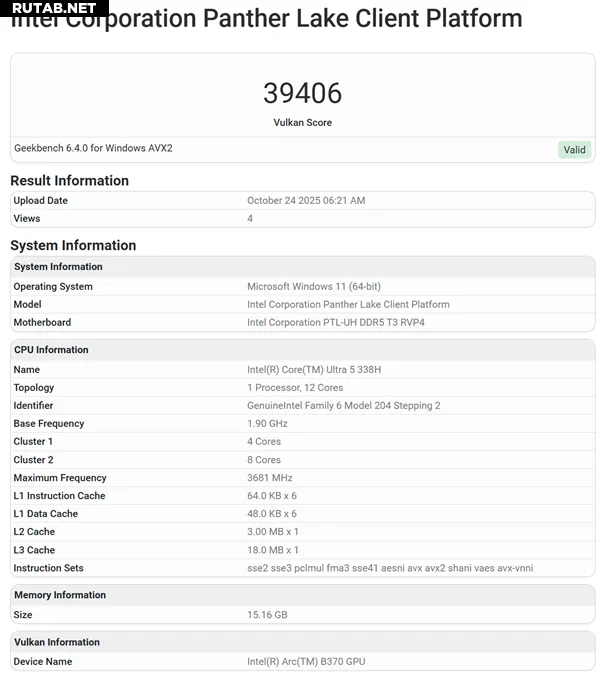Click the Views row in Result Information
This screenshot has height=676, width=600.
[x=27, y=218]
